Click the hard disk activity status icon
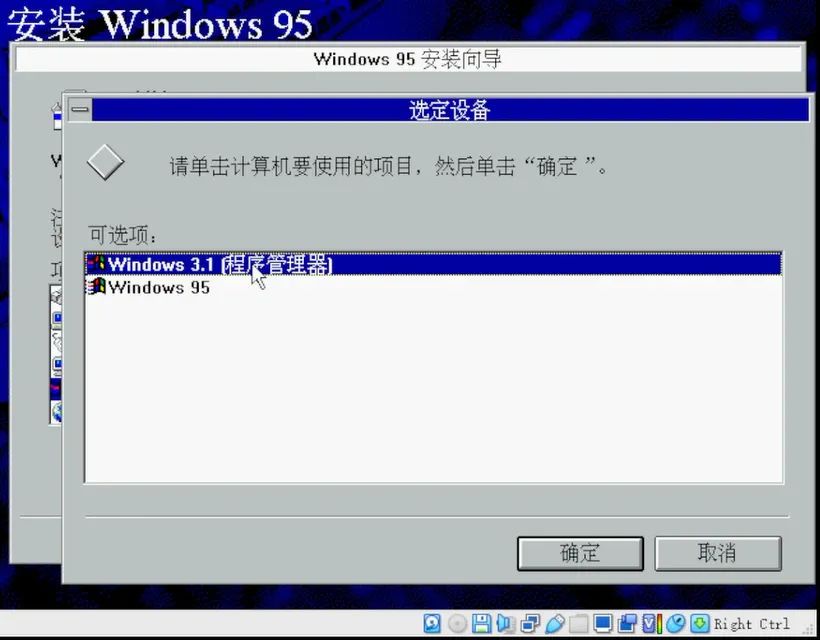This screenshot has width=820, height=640. click(x=432, y=624)
